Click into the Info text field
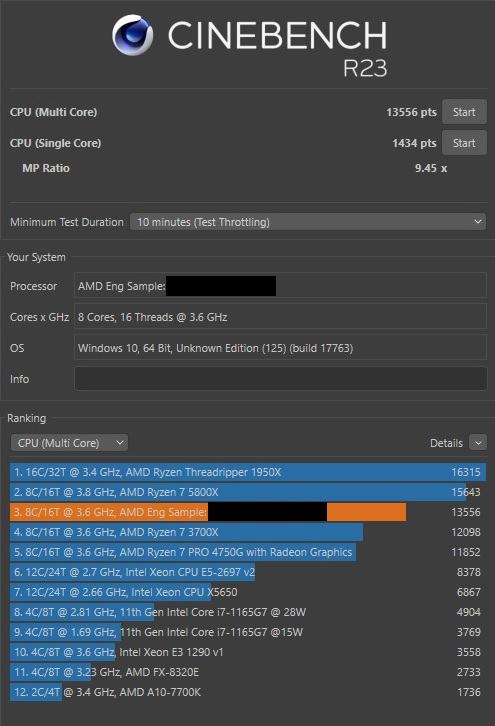Image resolution: width=495 pixels, height=726 pixels. click(x=280, y=379)
